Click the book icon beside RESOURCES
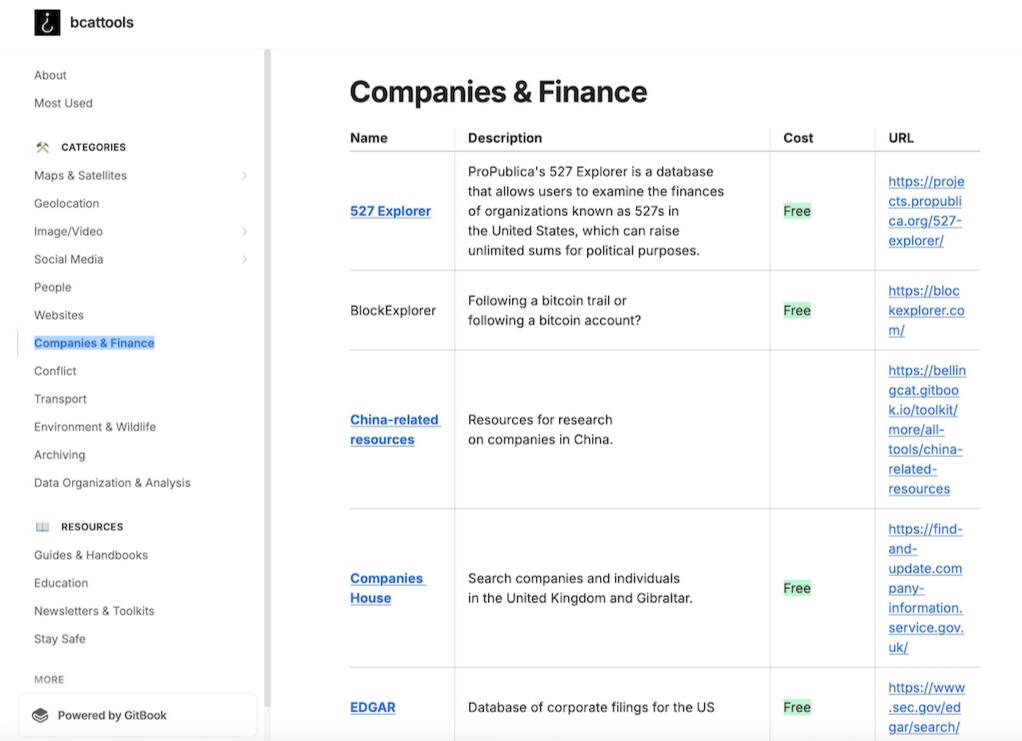The width and height of the screenshot is (1022, 741). (x=42, y=527)
